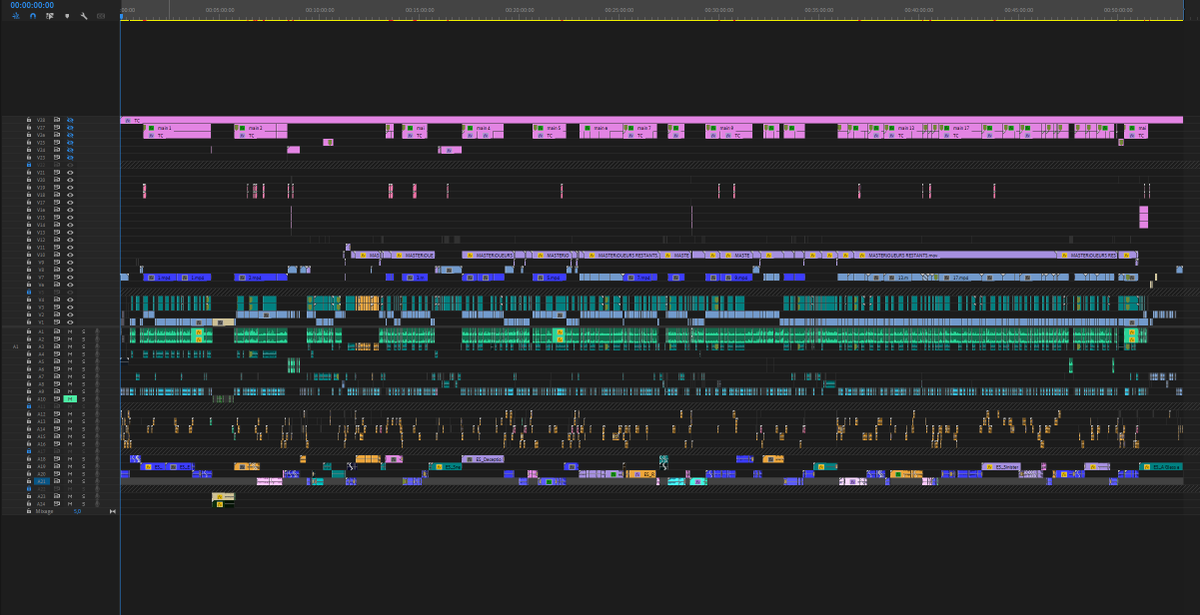Unlock the blue-locked track V5
The height and width of the screenshot is (615, 1200).
29,292
